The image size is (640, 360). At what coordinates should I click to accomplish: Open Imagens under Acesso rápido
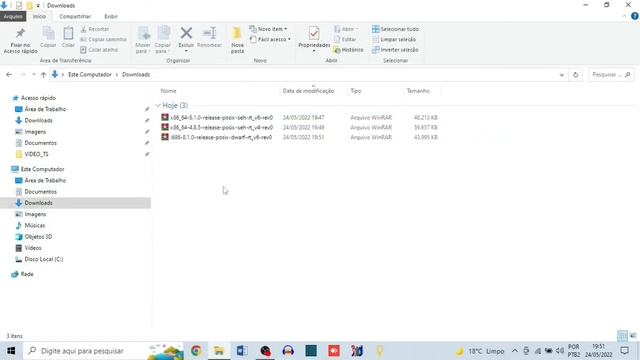35,132
